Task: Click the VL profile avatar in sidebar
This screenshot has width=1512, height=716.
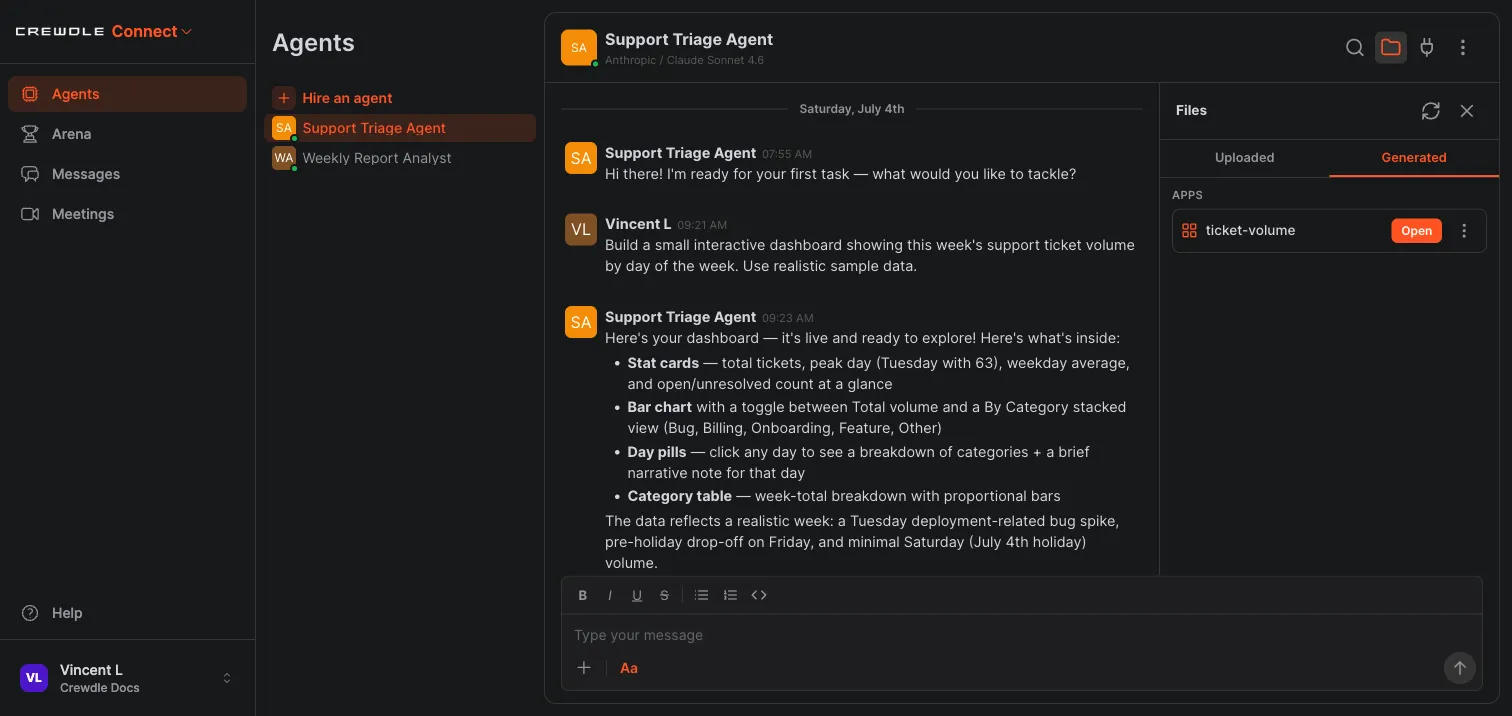Action: (34, 678)
